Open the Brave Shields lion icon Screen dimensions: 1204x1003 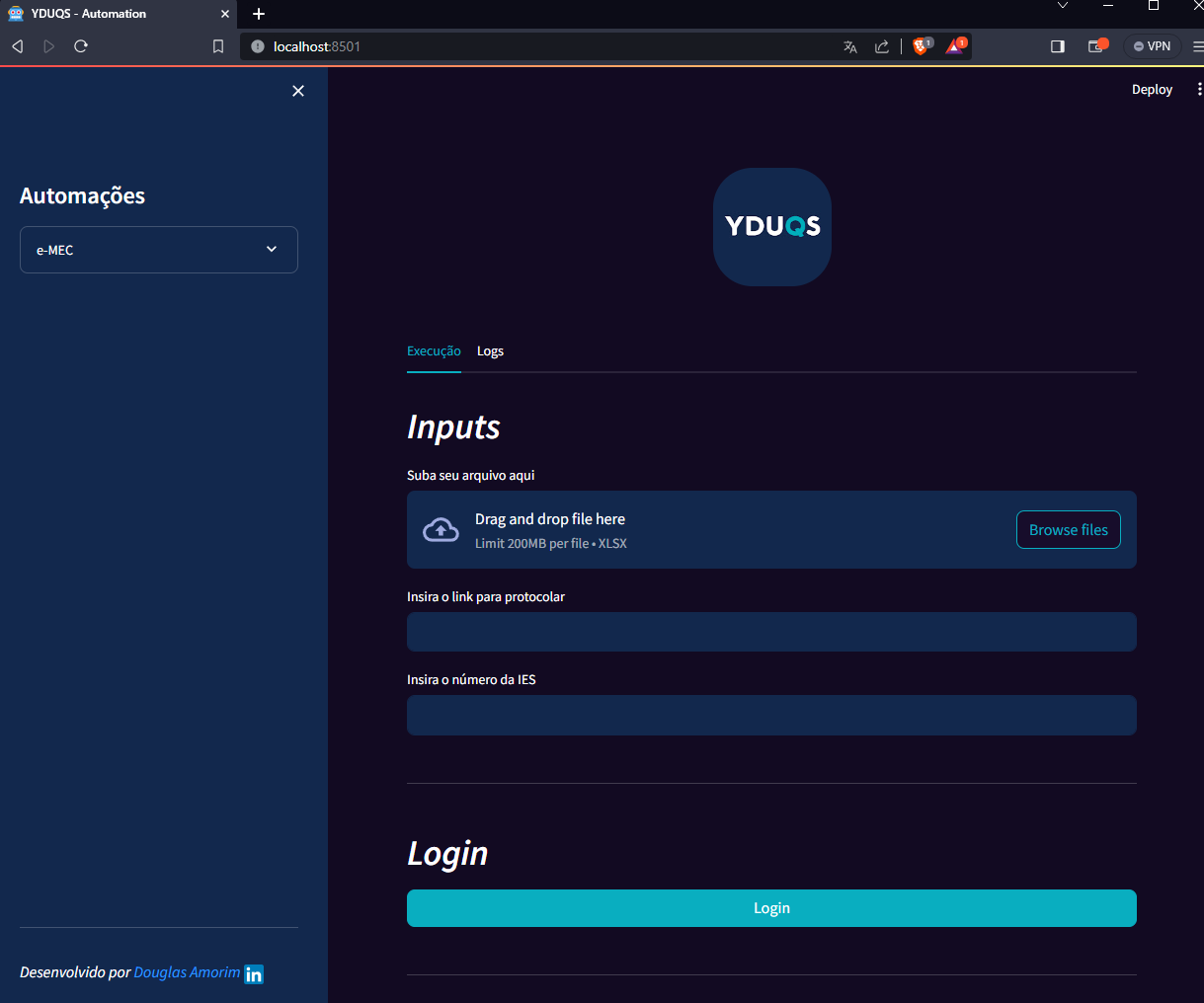[x=922, y=45]
